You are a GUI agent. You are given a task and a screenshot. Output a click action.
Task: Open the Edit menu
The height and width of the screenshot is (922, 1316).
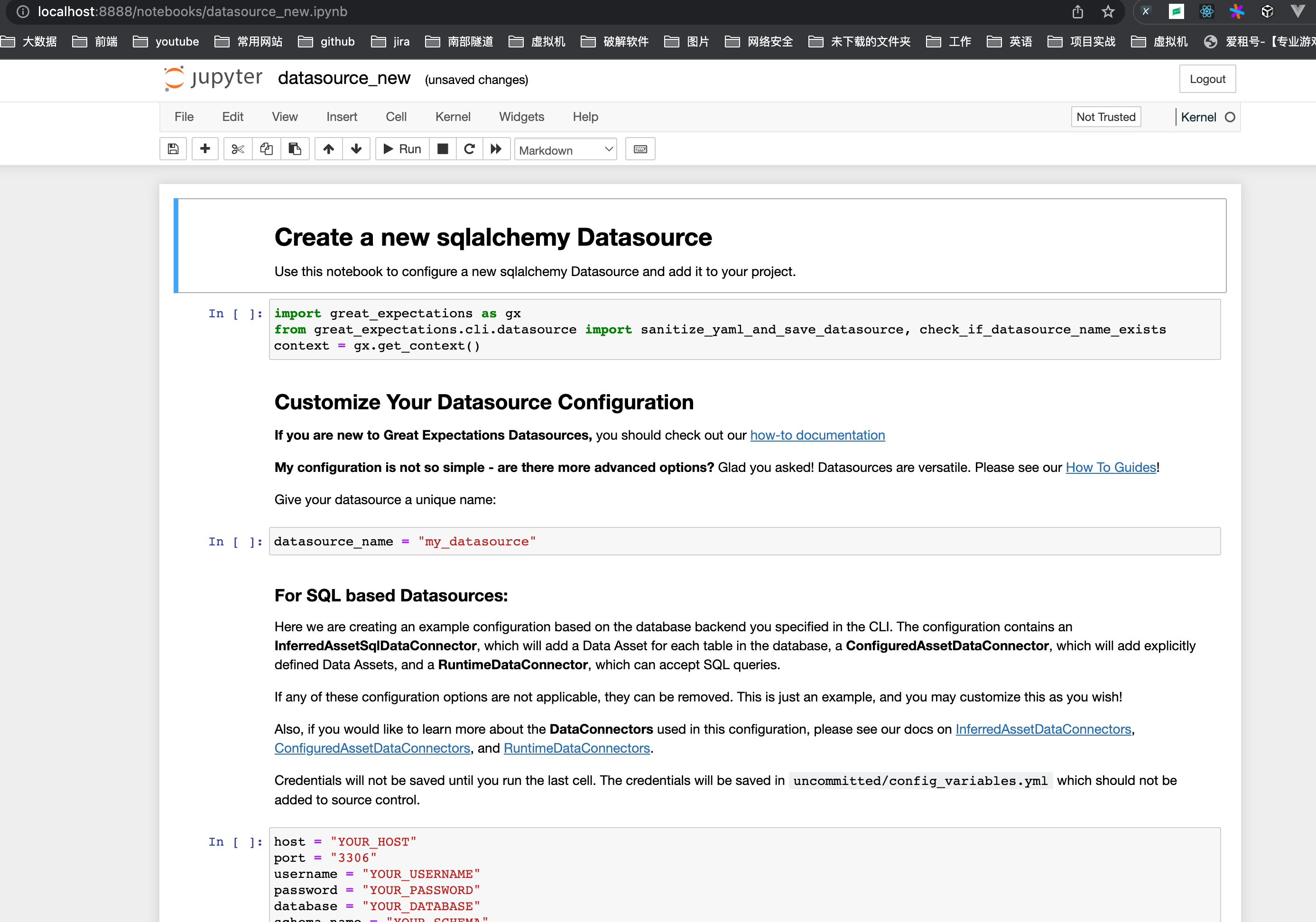[233, 117]
